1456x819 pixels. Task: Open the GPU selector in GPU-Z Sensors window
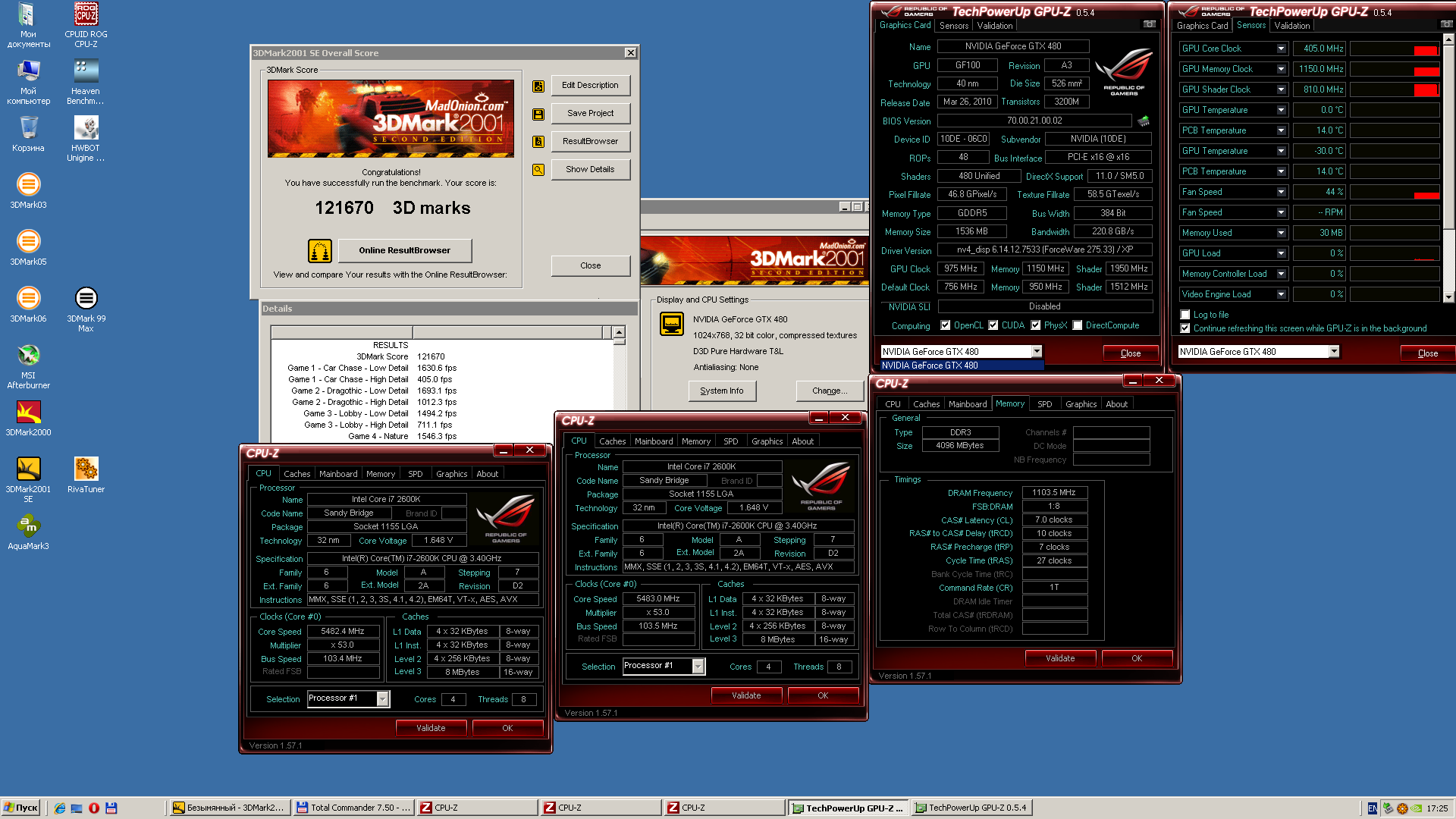(1334, 352)
